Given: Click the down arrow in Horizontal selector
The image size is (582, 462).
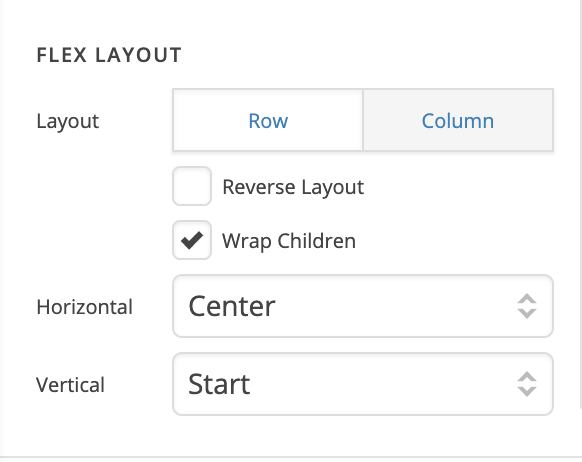Looking at the screenshot, I should pyautogui.click(x=527, y=313).
